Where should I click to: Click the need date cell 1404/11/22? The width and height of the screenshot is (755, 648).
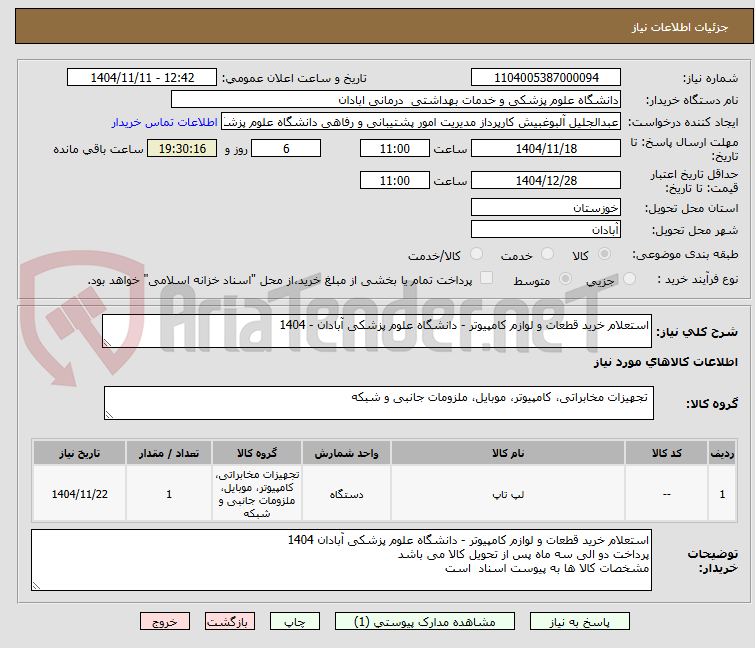[x=79, y=494]
